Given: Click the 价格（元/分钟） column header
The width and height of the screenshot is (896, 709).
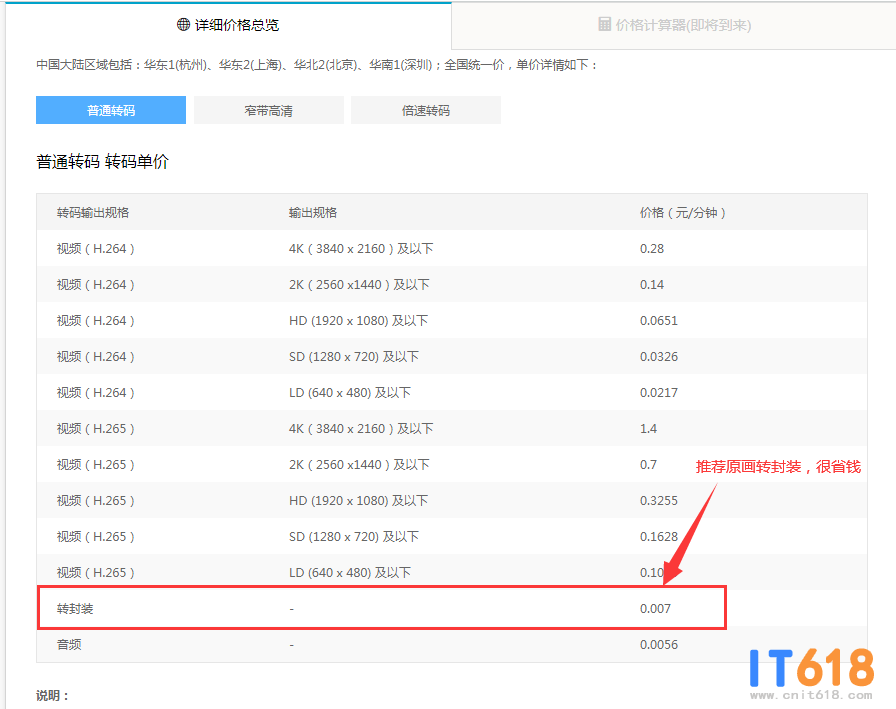Looking at the screenshot, I should click(x=684, y=212).
